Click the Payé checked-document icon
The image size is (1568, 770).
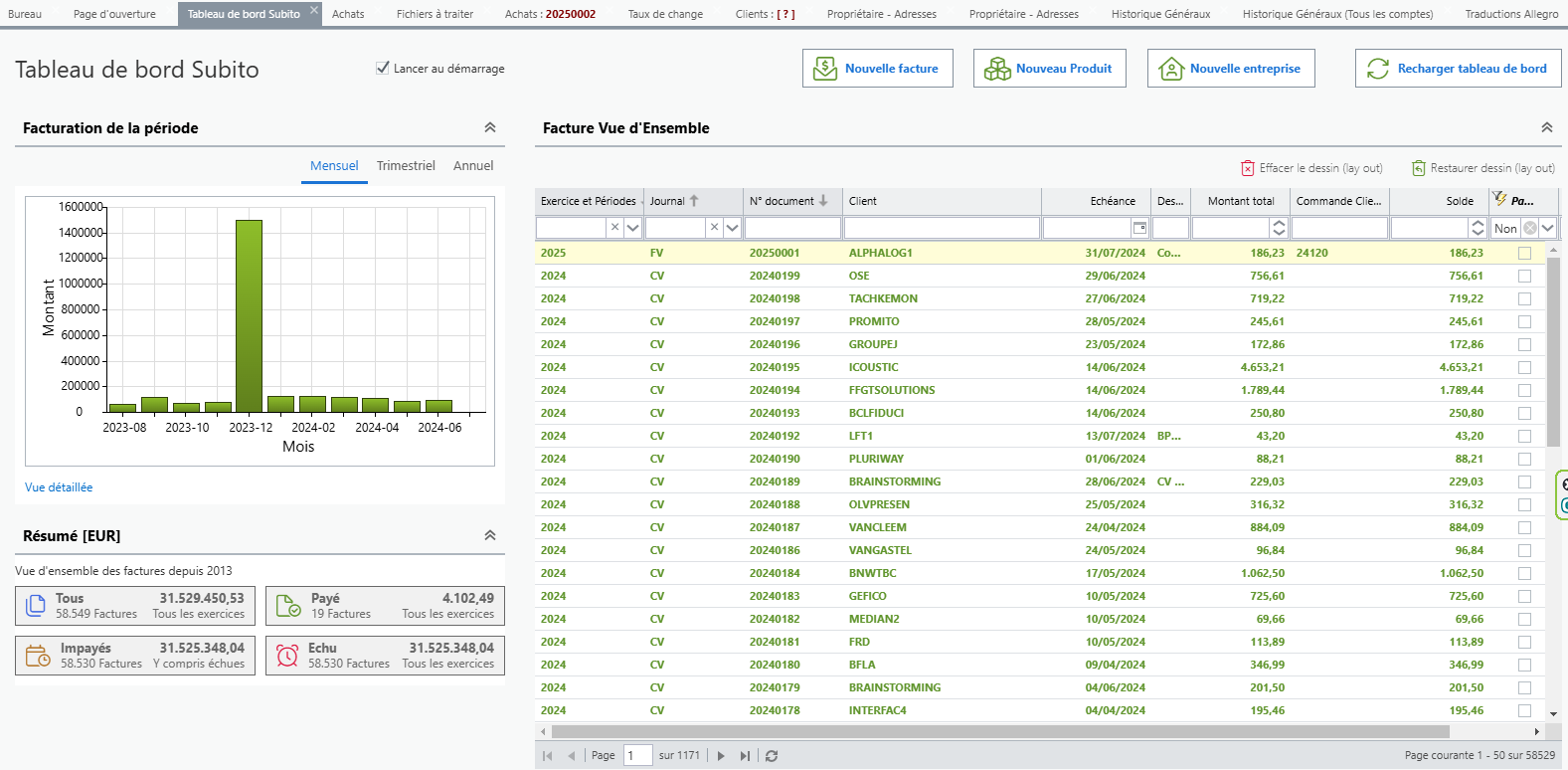tap(288, 606)
